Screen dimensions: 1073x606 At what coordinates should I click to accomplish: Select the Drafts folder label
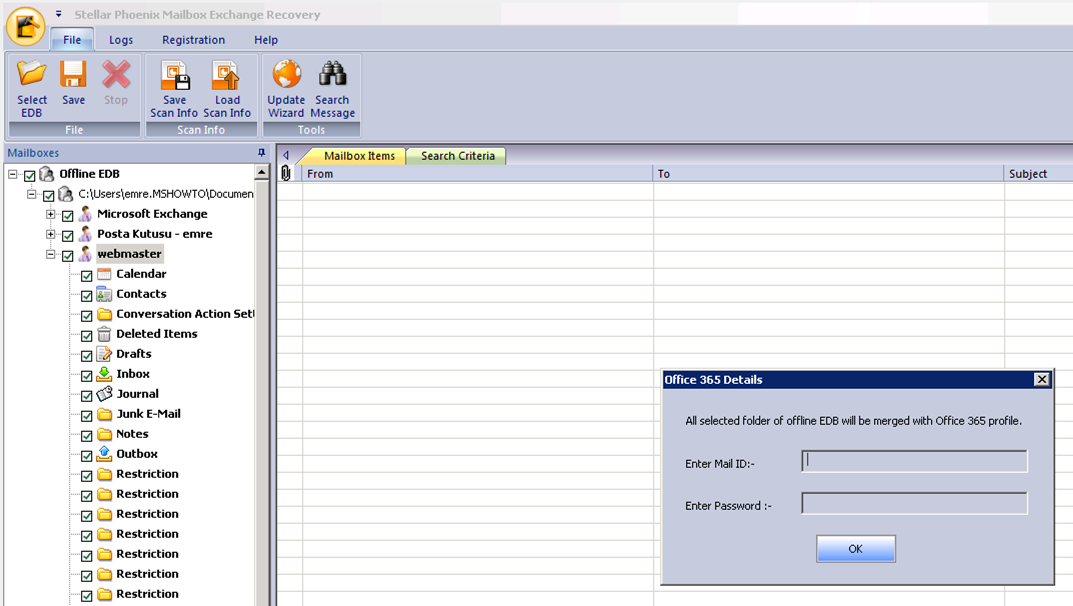(x=133, y=354)
